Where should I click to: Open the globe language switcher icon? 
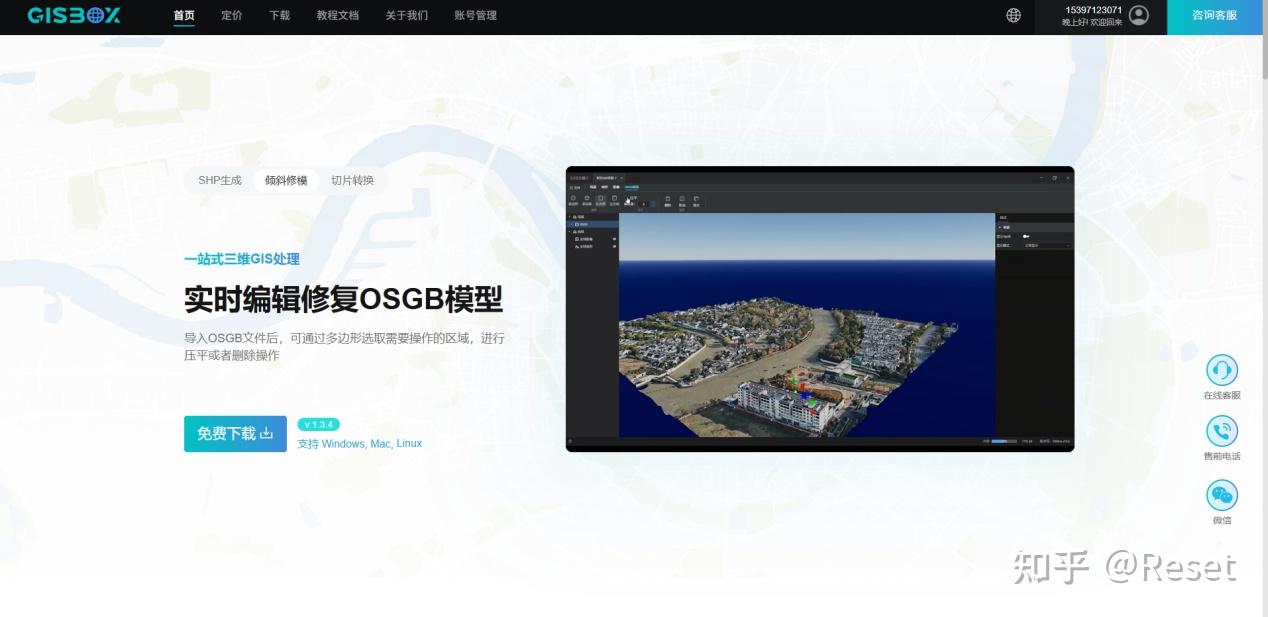click(x=1013, y=16)
